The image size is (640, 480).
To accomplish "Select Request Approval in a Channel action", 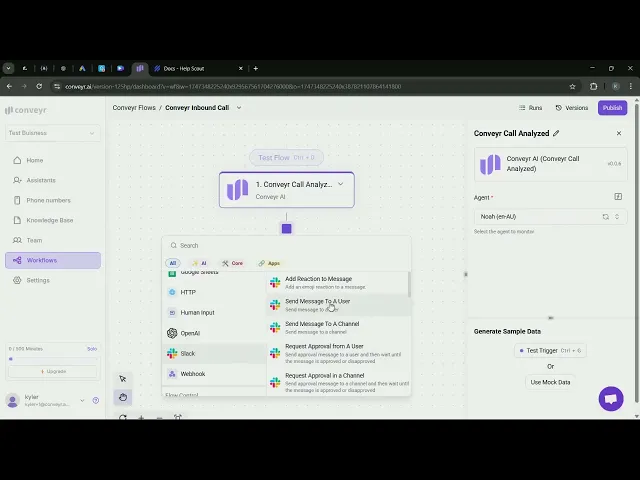I will click(338, 382).
